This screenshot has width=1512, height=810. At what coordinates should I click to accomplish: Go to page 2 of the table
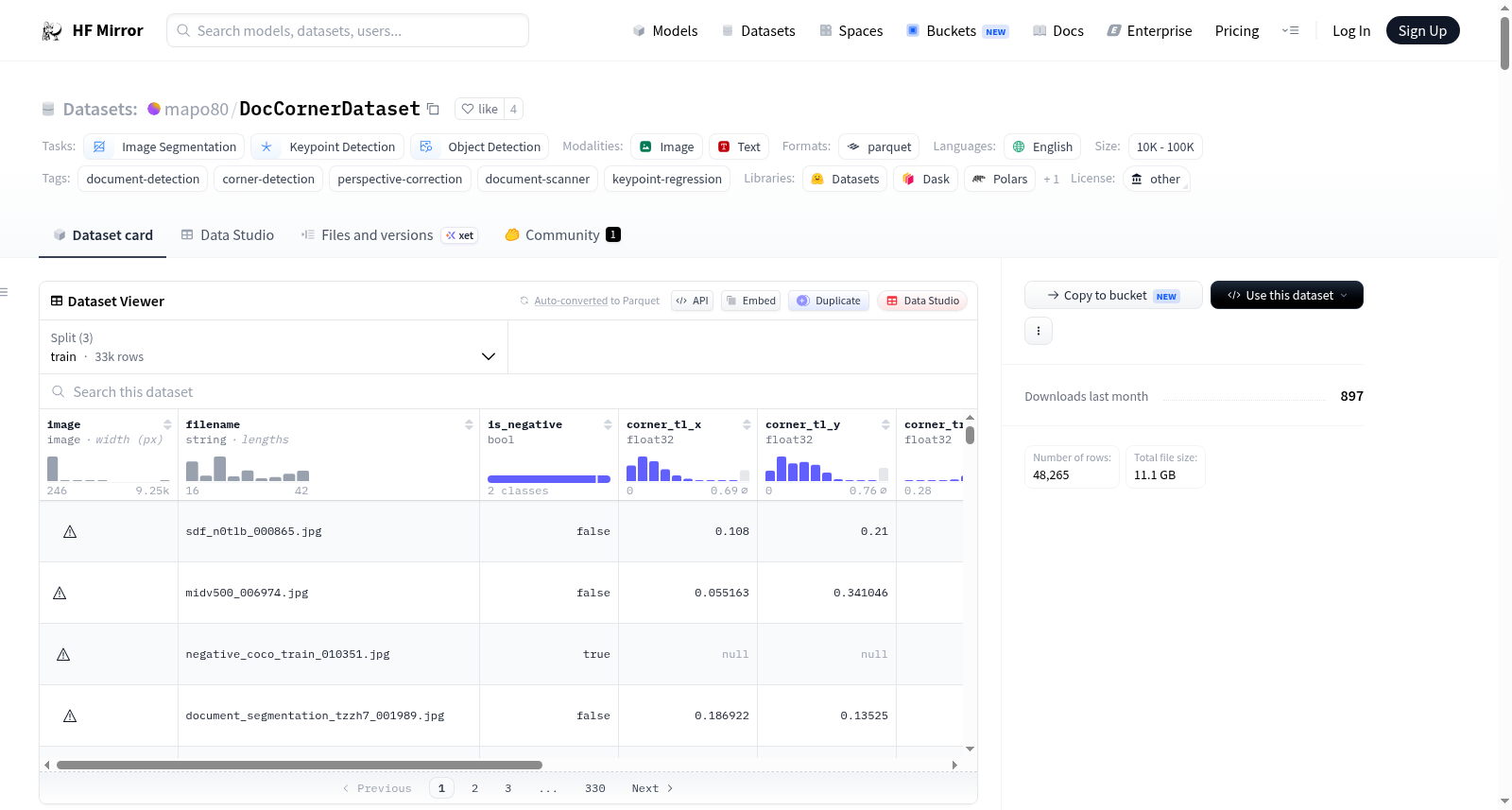(475, 788)
